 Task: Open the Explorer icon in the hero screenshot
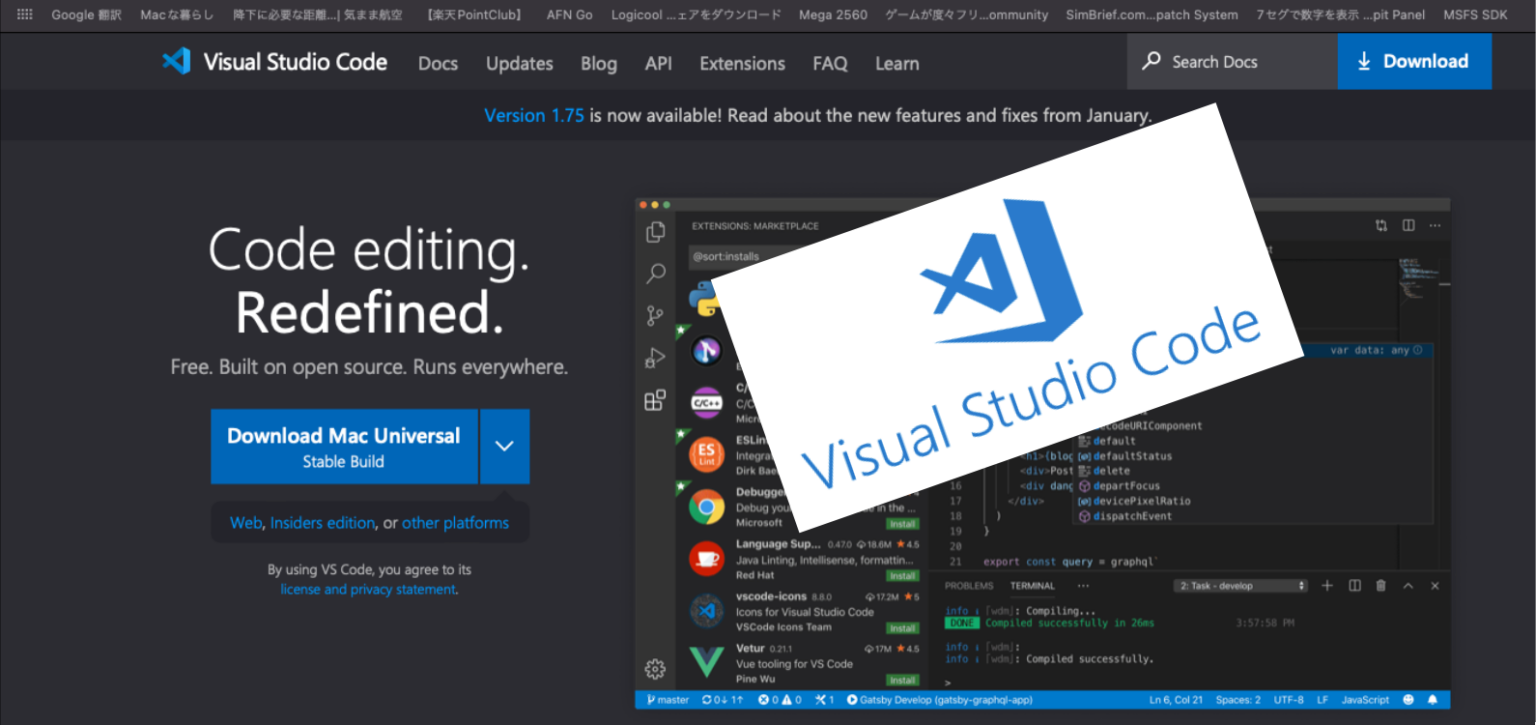(655, 232)
